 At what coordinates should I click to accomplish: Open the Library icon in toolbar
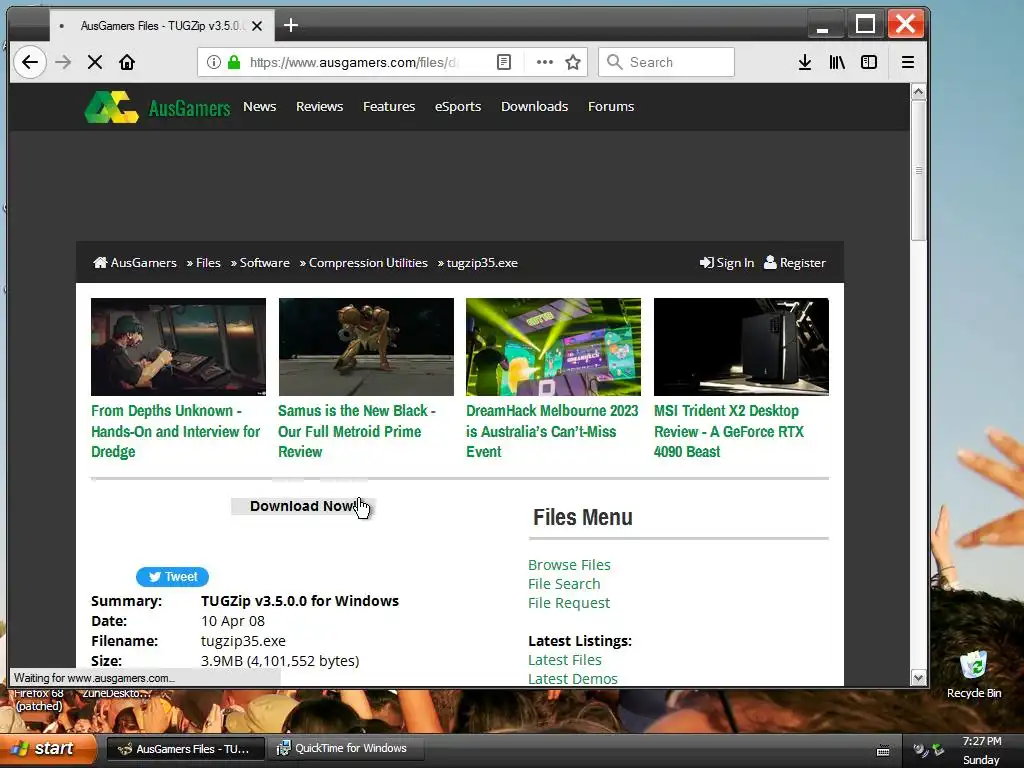click(837, 62)
